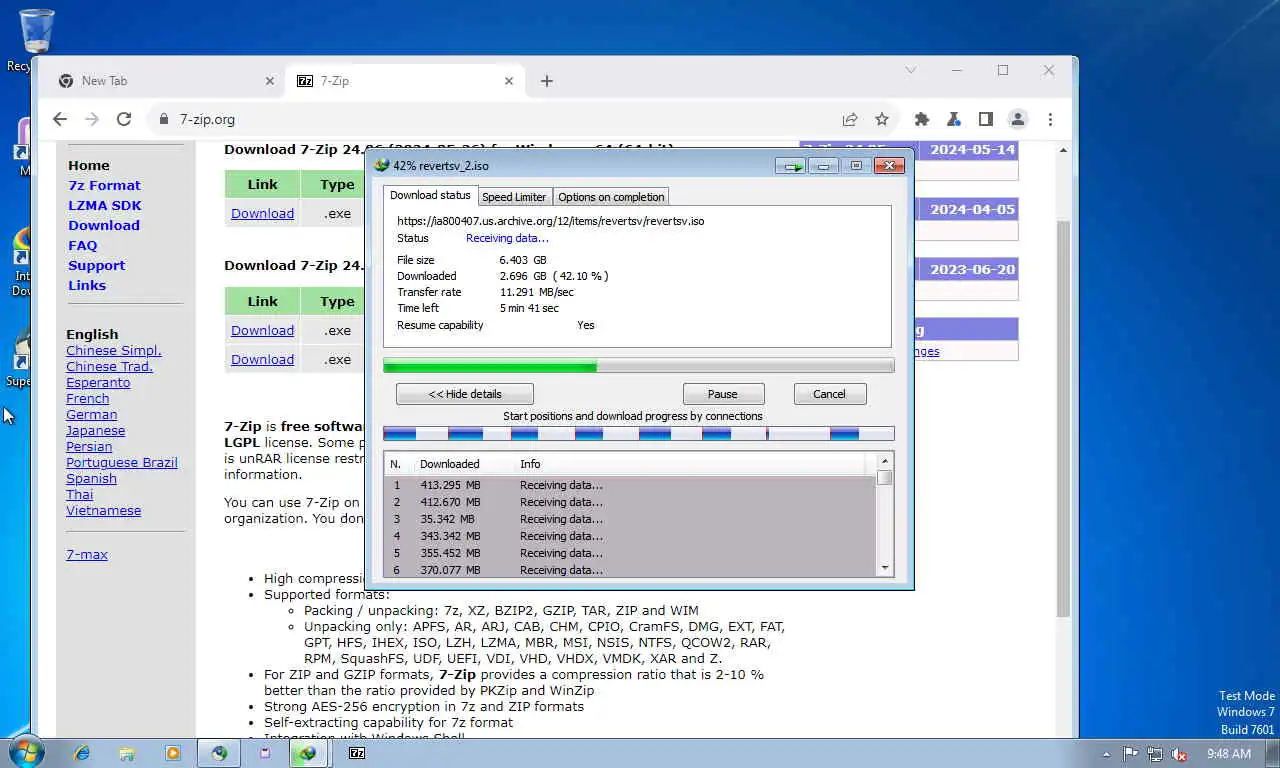Click the muted volume tray icon
The height and width of the screenshot is (768, 1280).
(x=1179, y=754)
